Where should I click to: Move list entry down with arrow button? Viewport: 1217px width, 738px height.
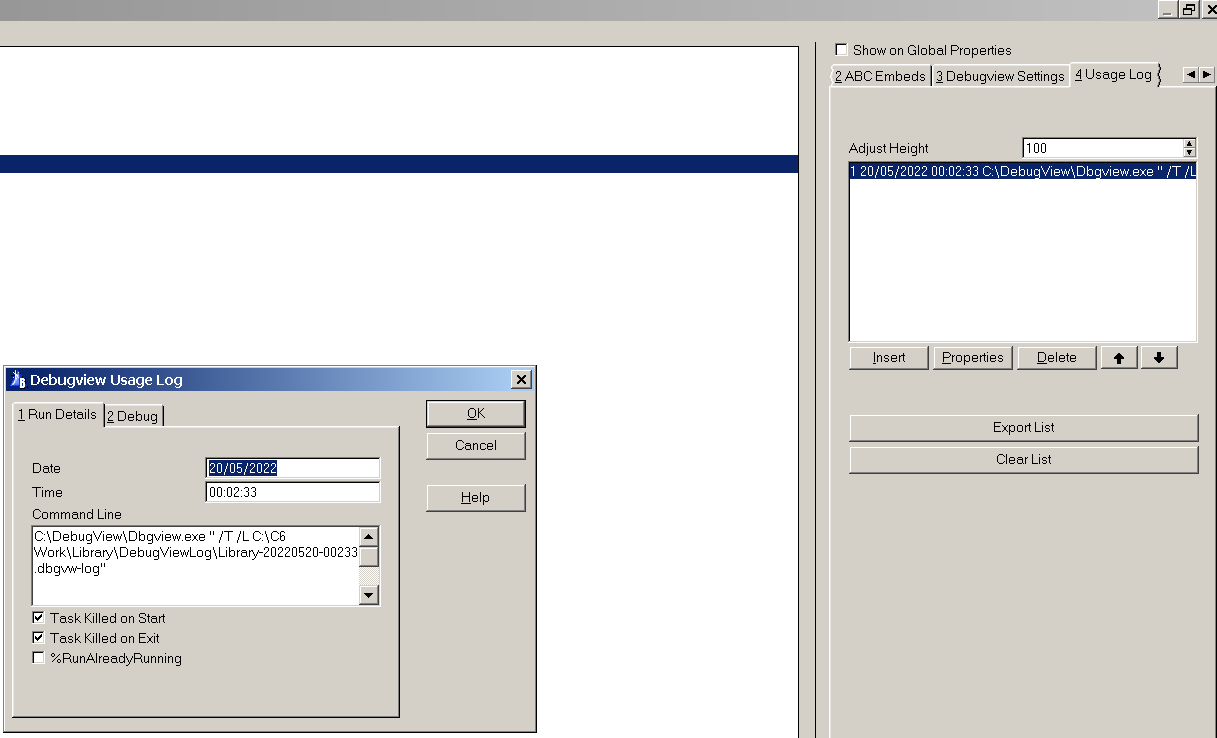coord(1158,358)
